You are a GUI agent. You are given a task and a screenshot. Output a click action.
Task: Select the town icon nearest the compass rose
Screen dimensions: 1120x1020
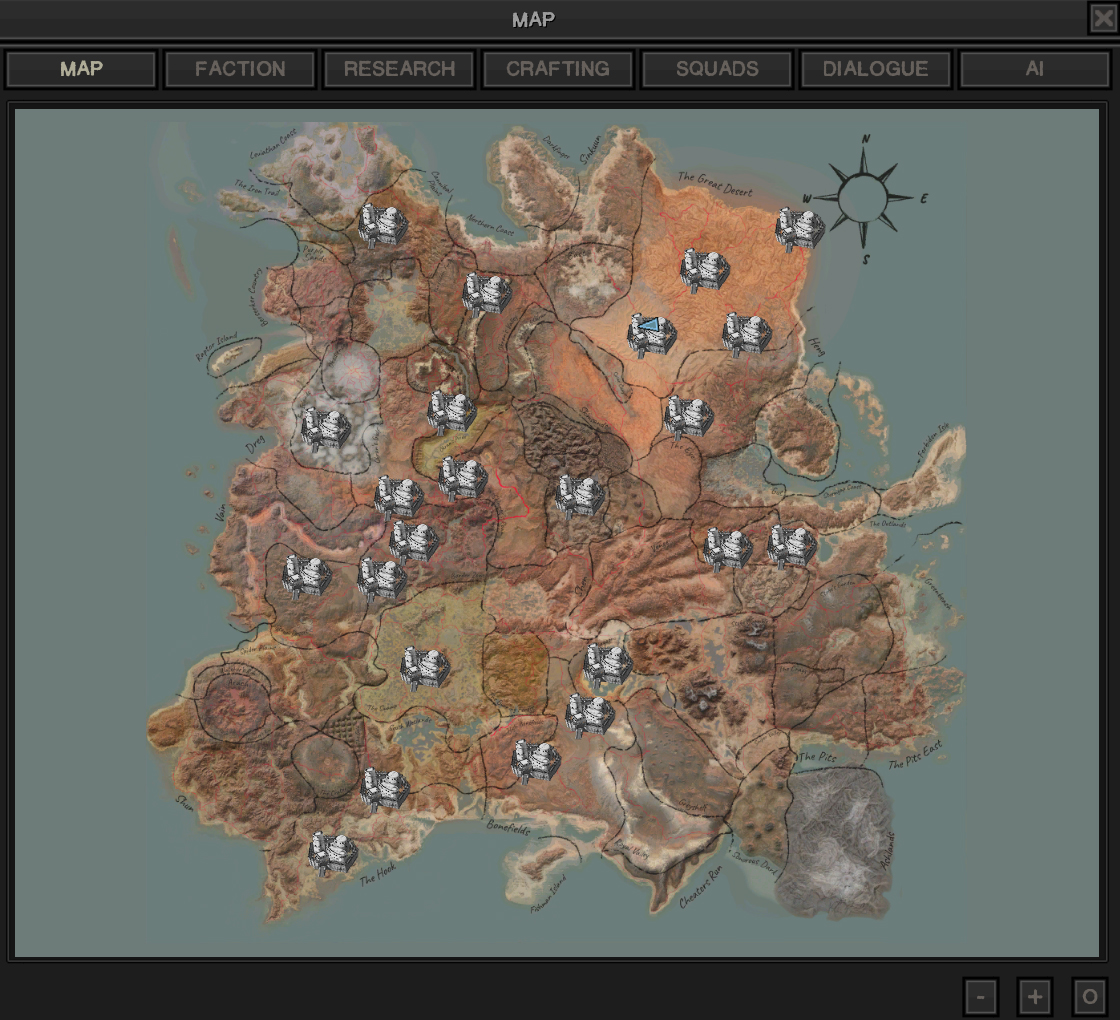[800, 228]
